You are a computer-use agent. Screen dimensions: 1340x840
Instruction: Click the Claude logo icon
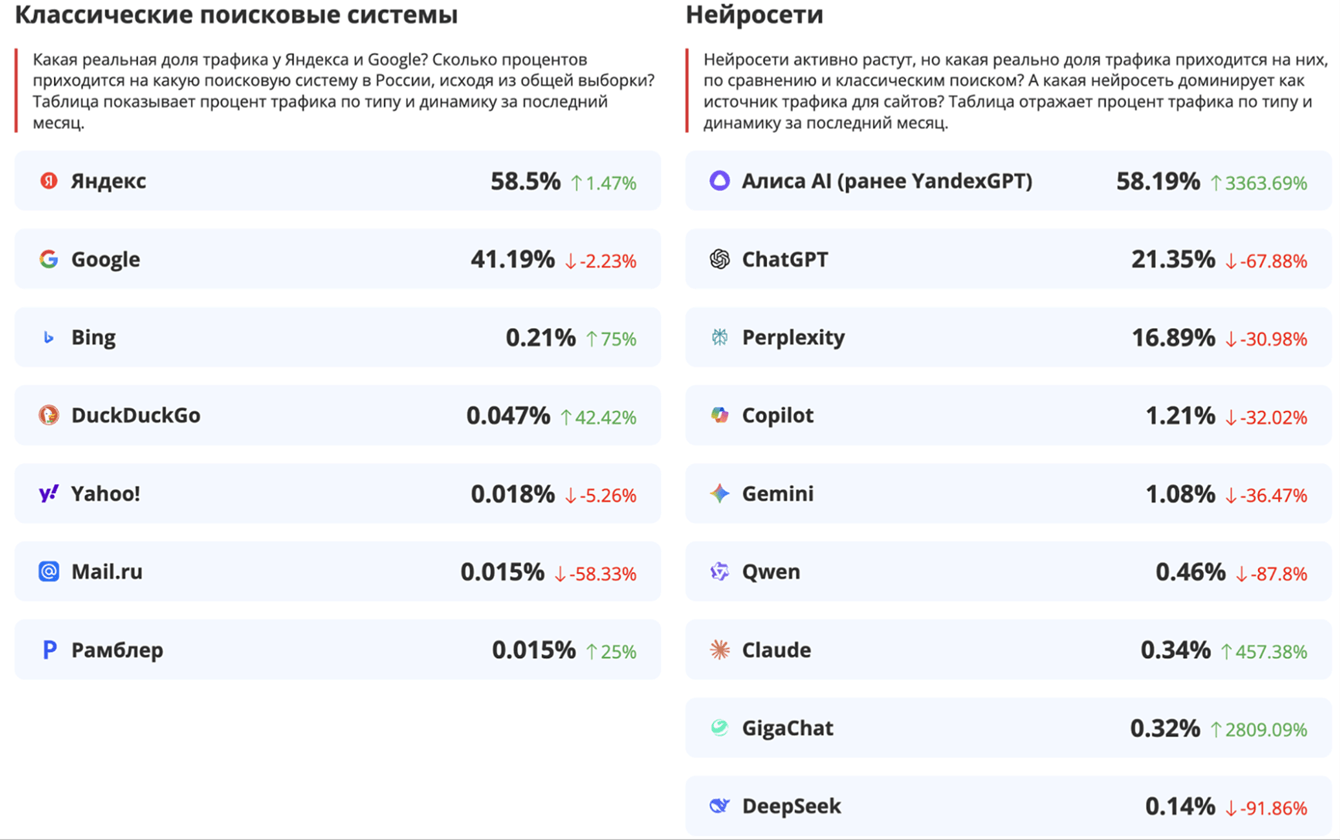pyautogui.click(x=719, y=650)
